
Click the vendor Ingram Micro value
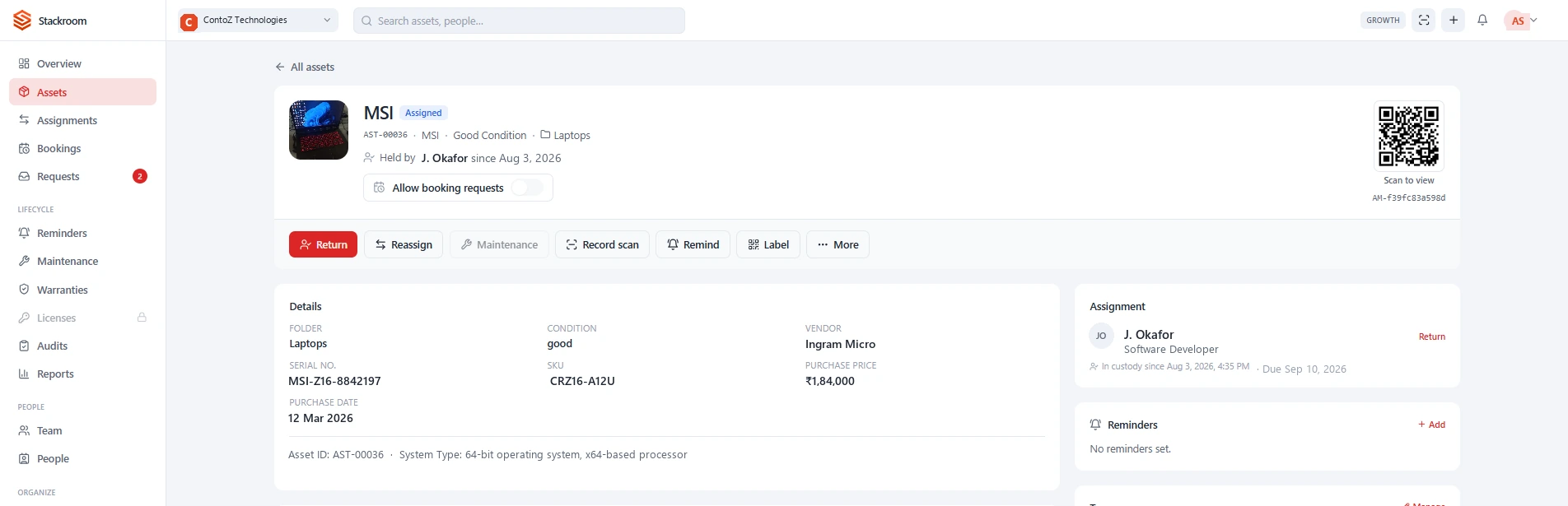(x=840, y=344)
